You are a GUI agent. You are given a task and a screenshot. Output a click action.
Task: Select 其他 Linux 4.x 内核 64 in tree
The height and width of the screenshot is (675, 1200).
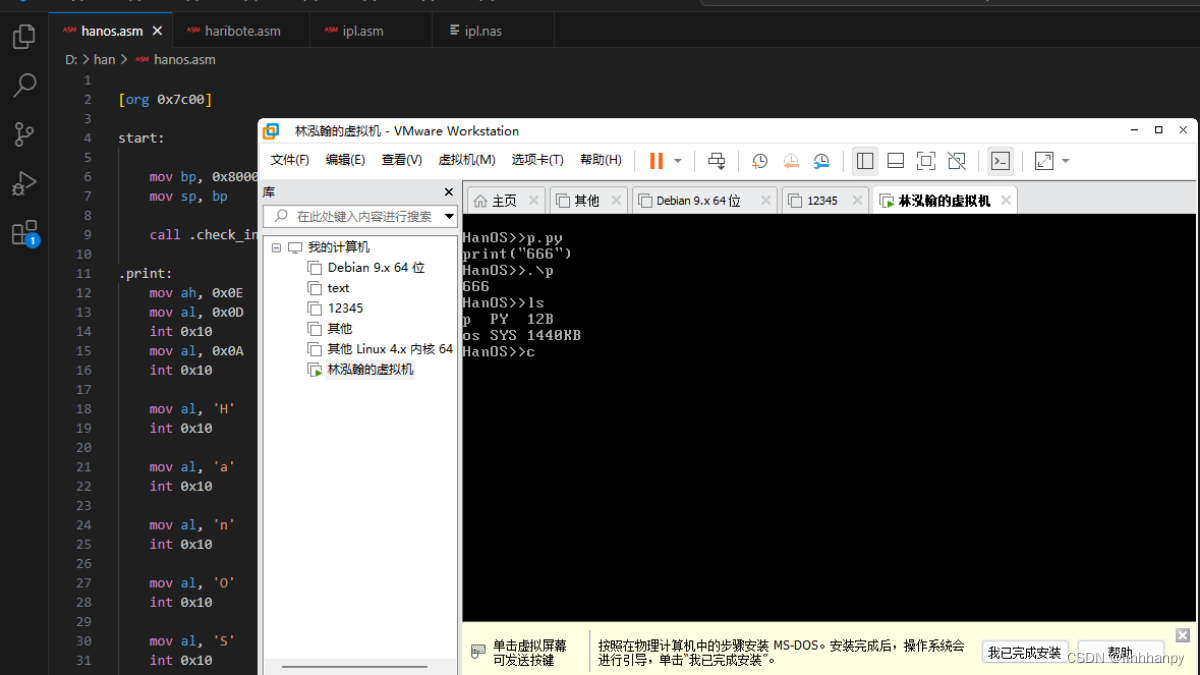click(390, 349)
